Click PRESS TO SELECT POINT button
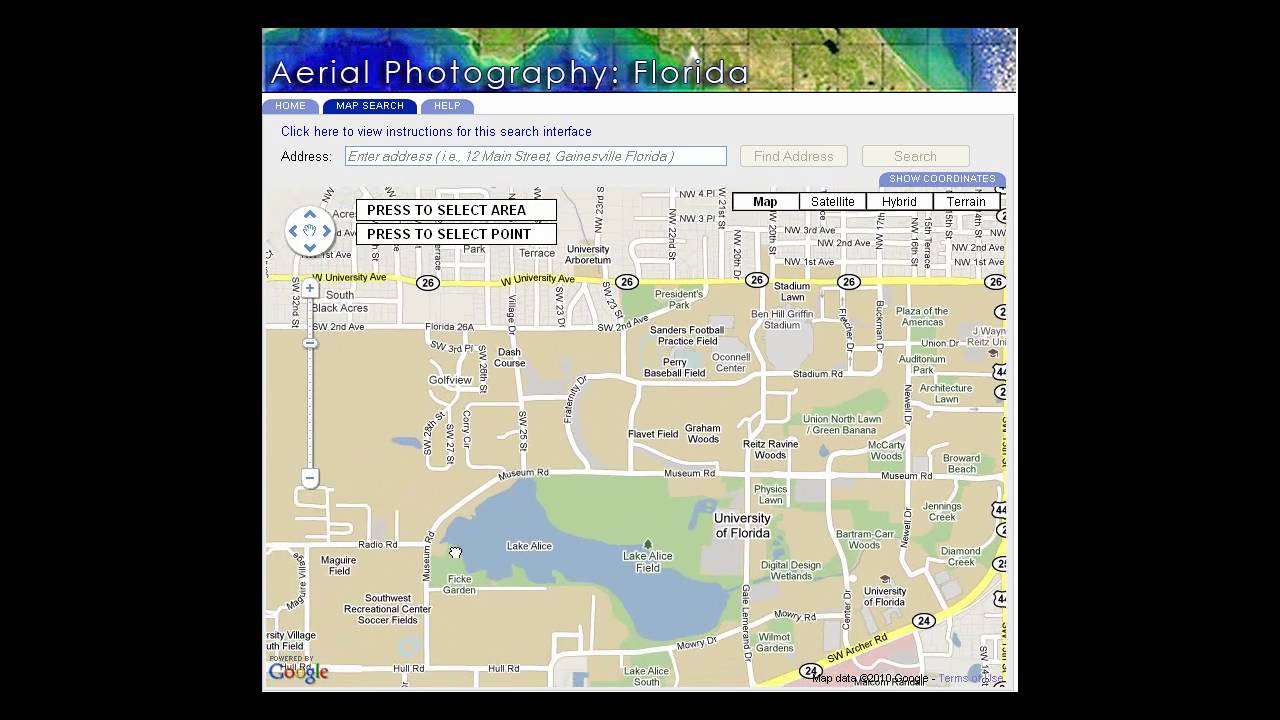The height and width of the screenshot is (720, 1280). [x=456, y=234]
